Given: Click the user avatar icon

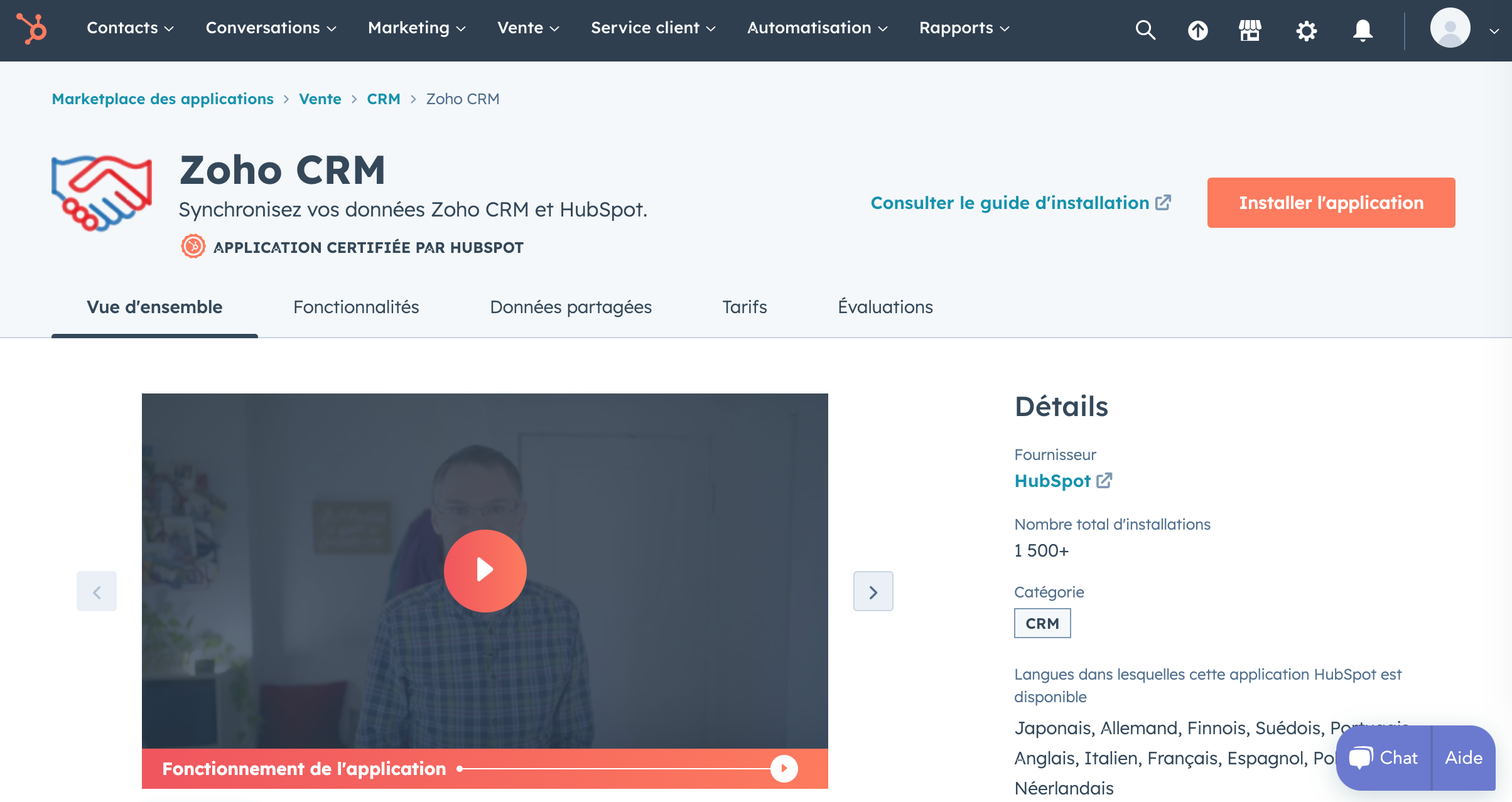Looking at the screenshot, I should [1450, 28].
